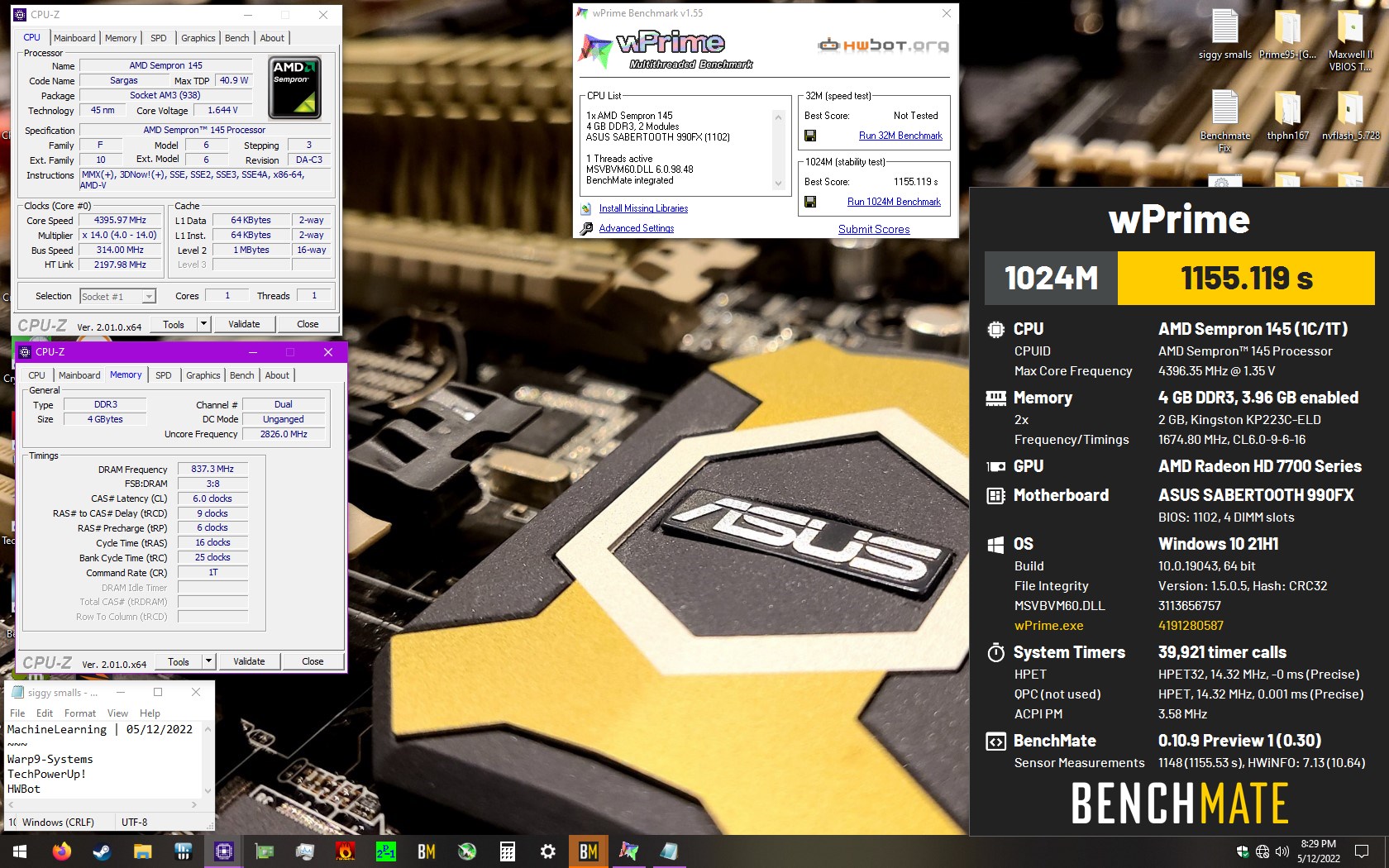Open Steam from the taskbar
Viewport: 1389px width, 868px height.
click(103, 851)
